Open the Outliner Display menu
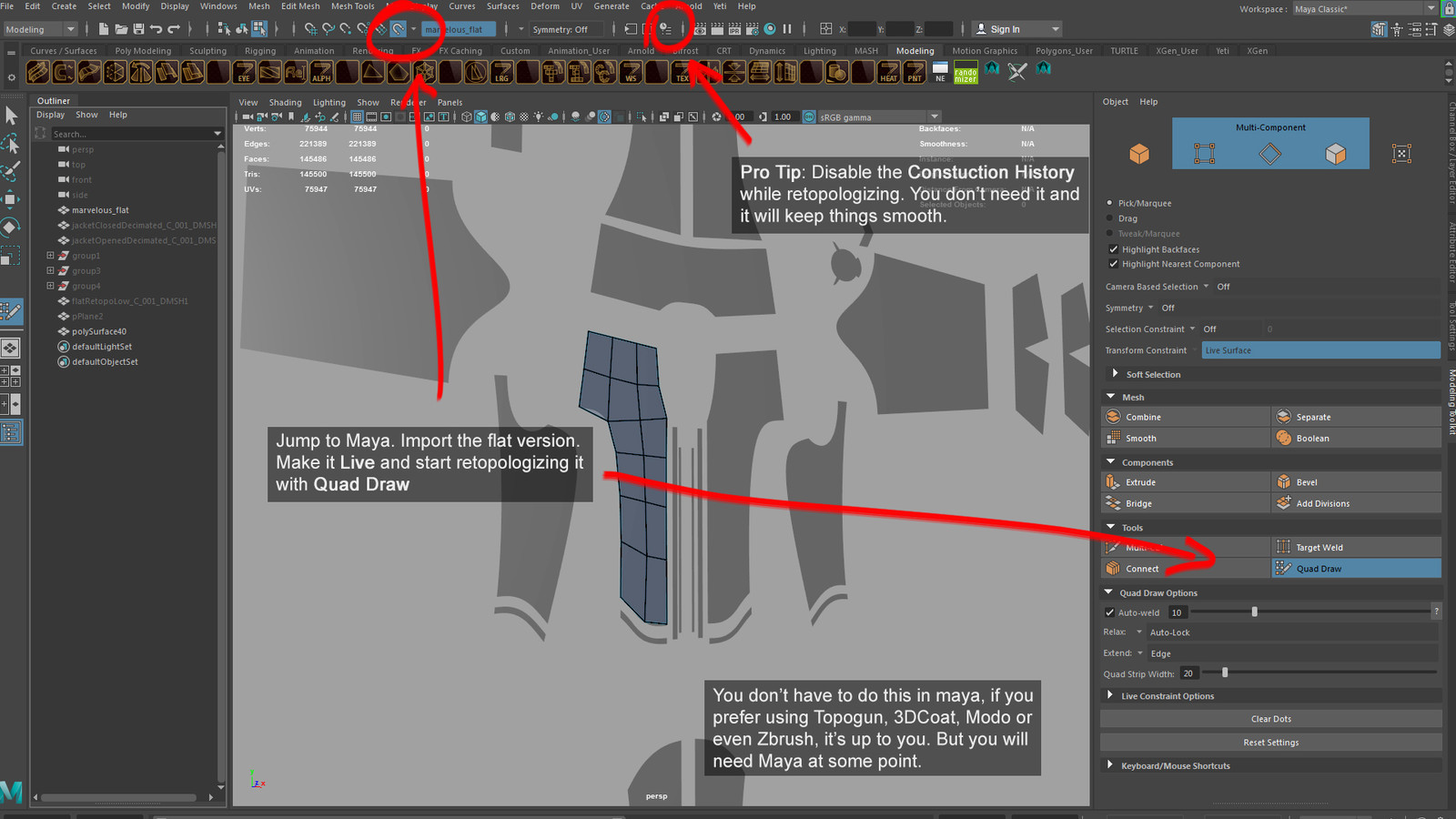Viewport: 1456px width, 819px height. [50, 115]
